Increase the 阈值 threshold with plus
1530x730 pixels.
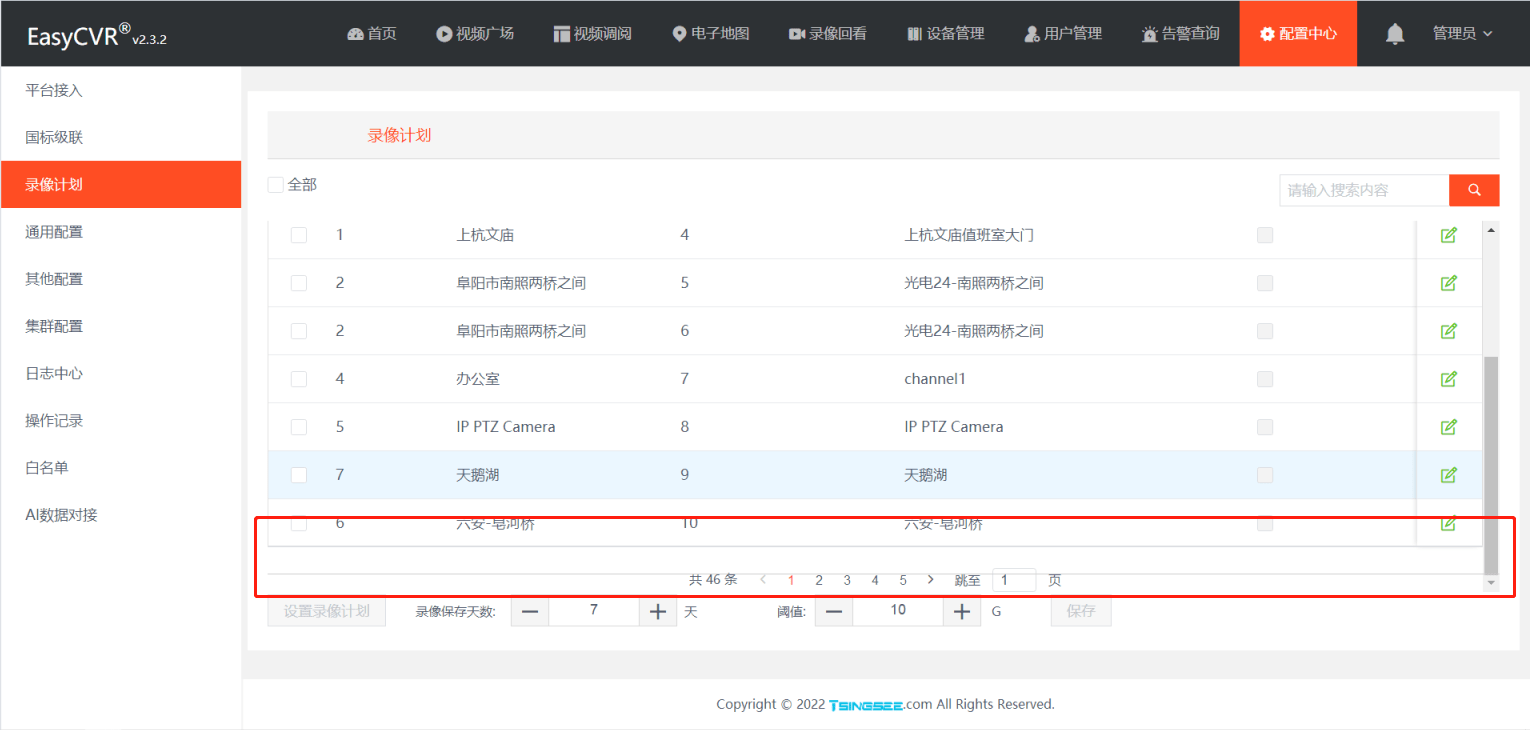click(961, 611)
